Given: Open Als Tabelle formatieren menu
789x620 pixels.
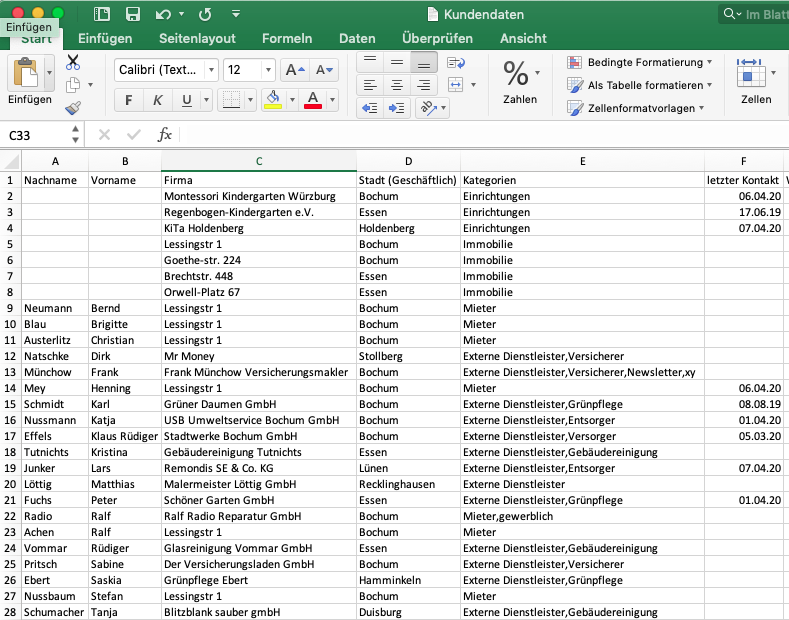Looking at the screenshot, I should [640, 85].
